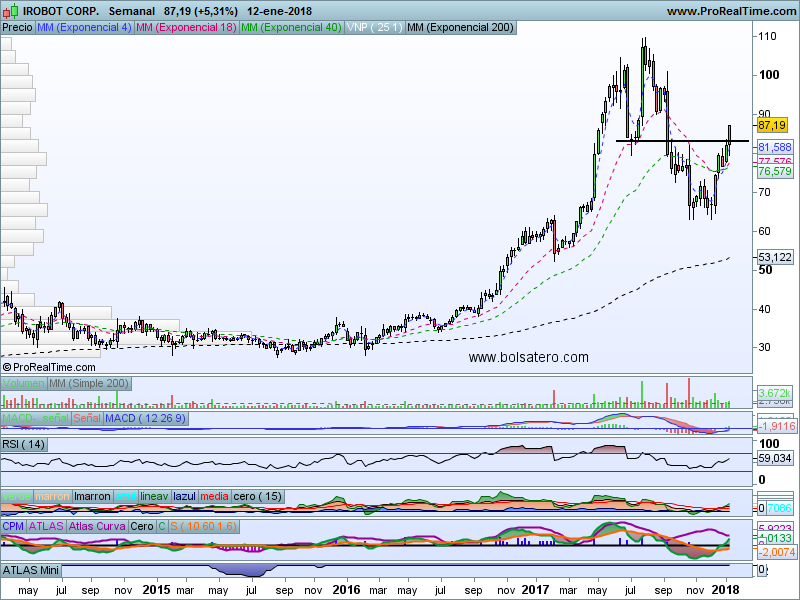
Task: Click the 12-ene-2018 date in the header
Action: pos(279,11)
